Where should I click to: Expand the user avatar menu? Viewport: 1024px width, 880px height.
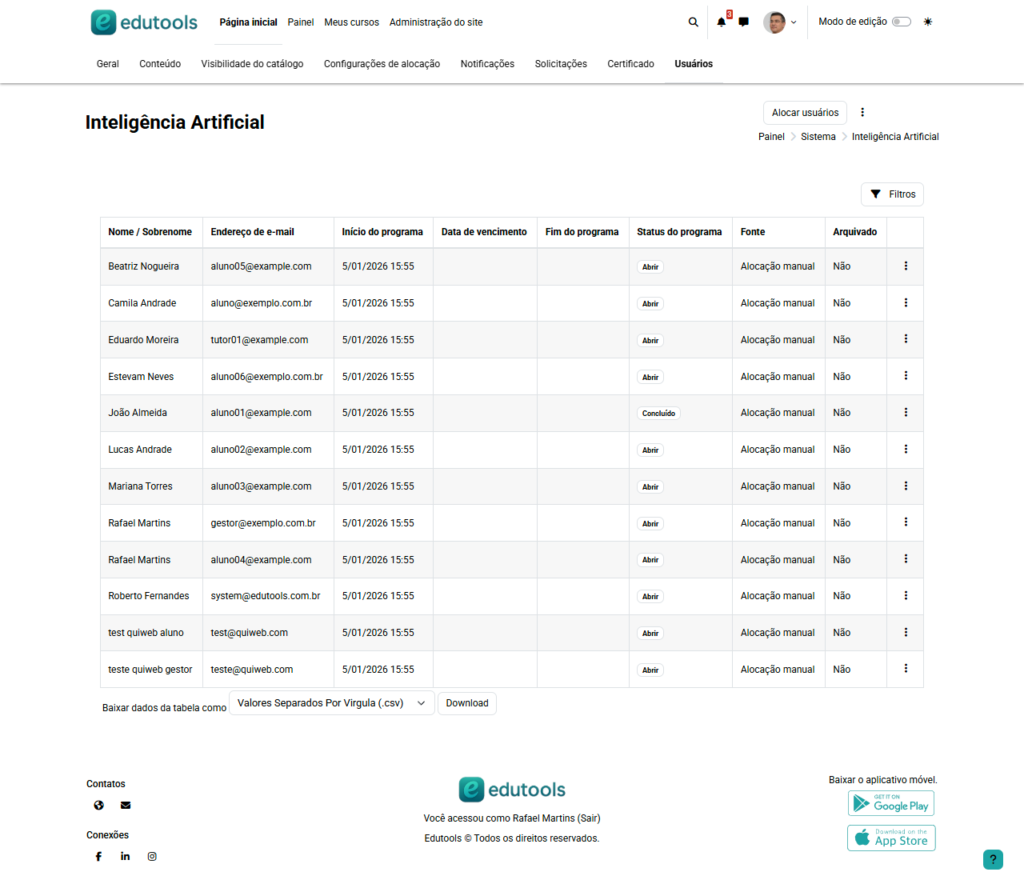(780, 22)
